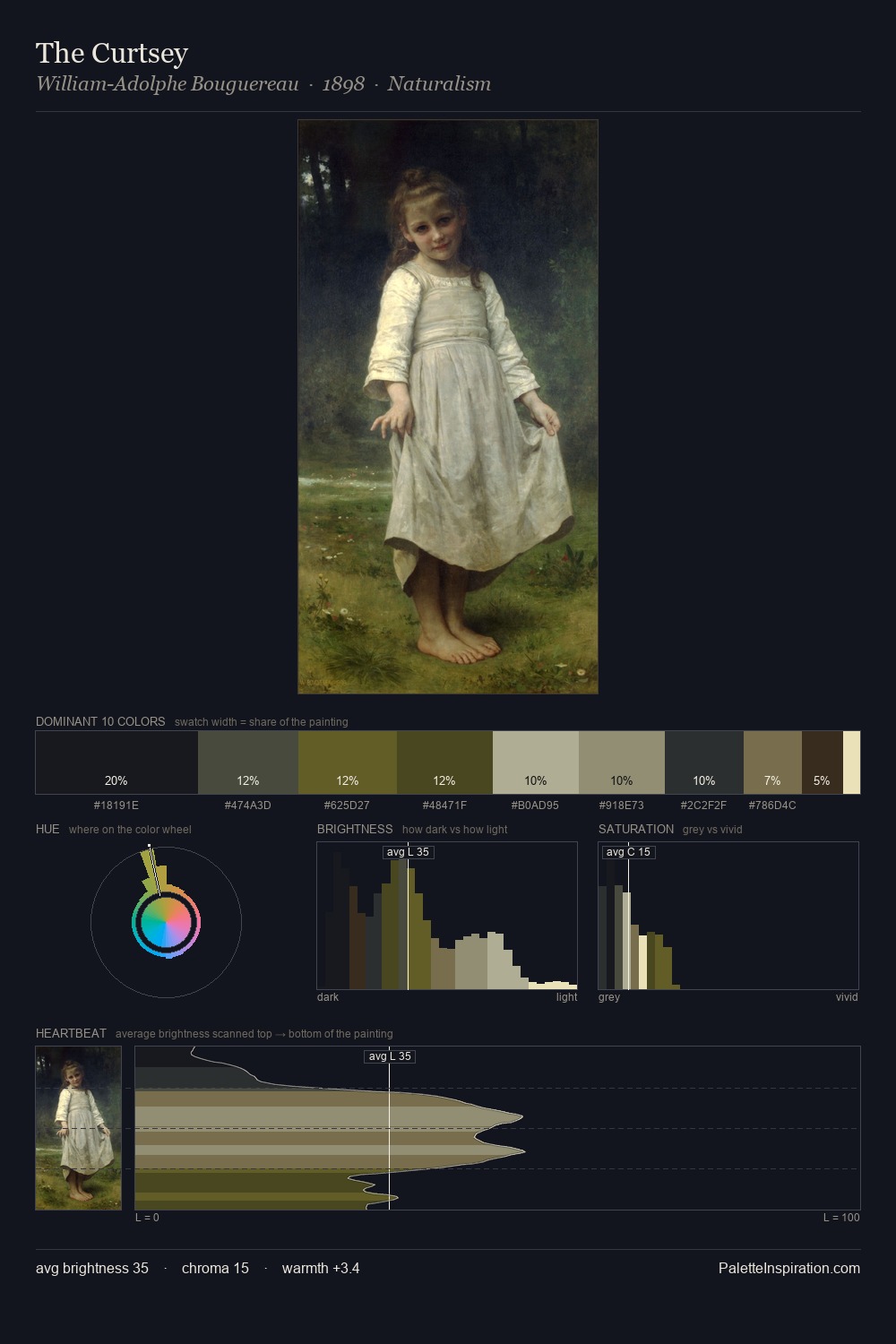Select the #786D4C tan swatch
The width and height of the screenshot is (896, 1344).
(x=772, y=762)
